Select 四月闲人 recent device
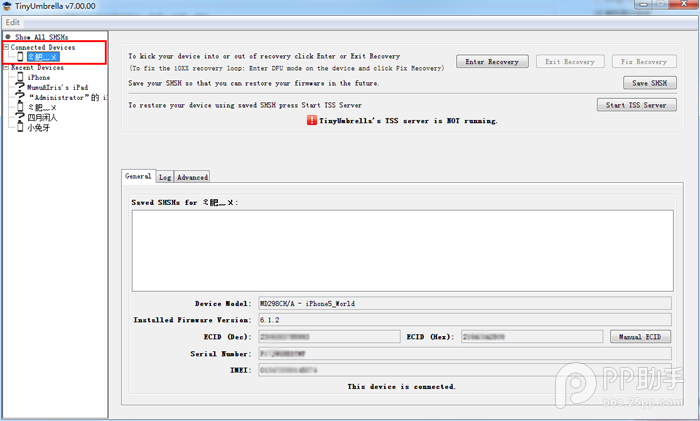The width and height of the screenshot is (700, 421). [x=42, y=117]
